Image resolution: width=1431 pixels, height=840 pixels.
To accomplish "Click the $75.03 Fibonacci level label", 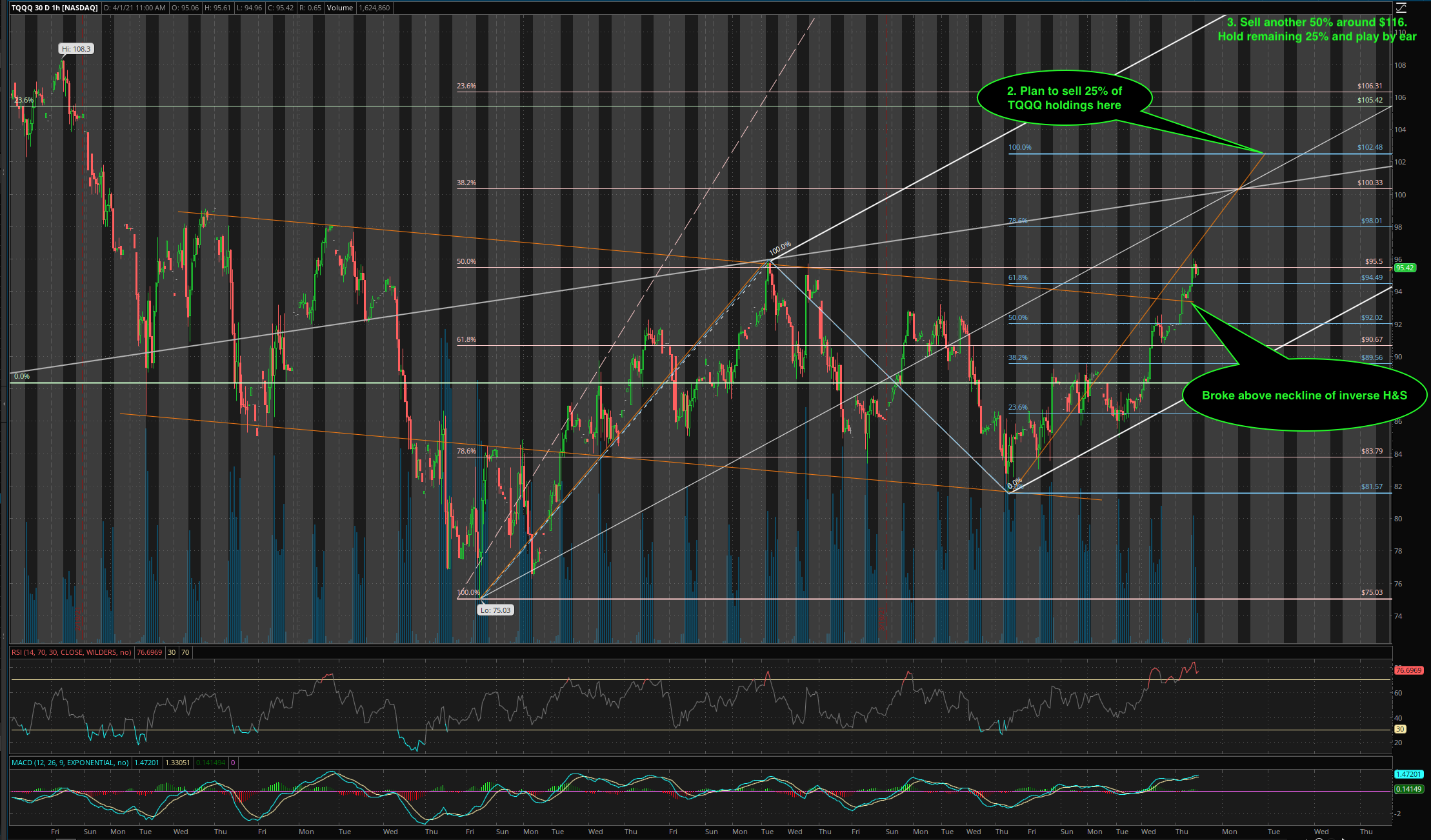I will 1372,592.
